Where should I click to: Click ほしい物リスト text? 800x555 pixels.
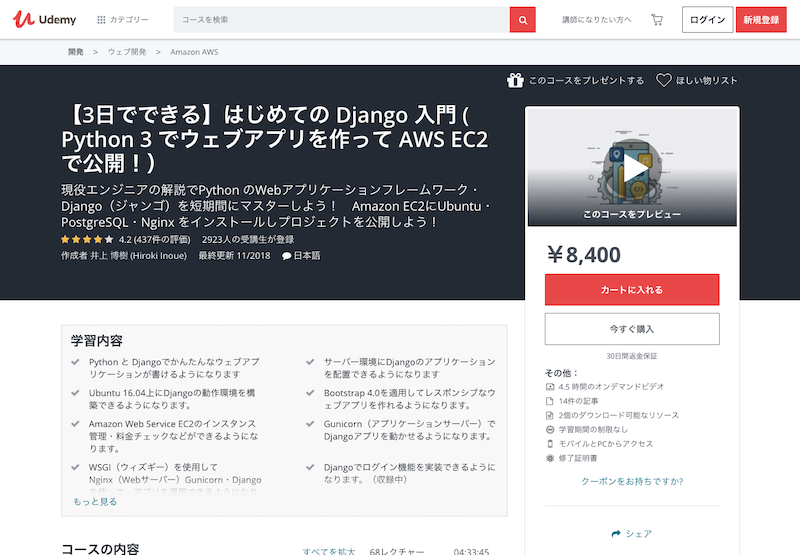707,81
